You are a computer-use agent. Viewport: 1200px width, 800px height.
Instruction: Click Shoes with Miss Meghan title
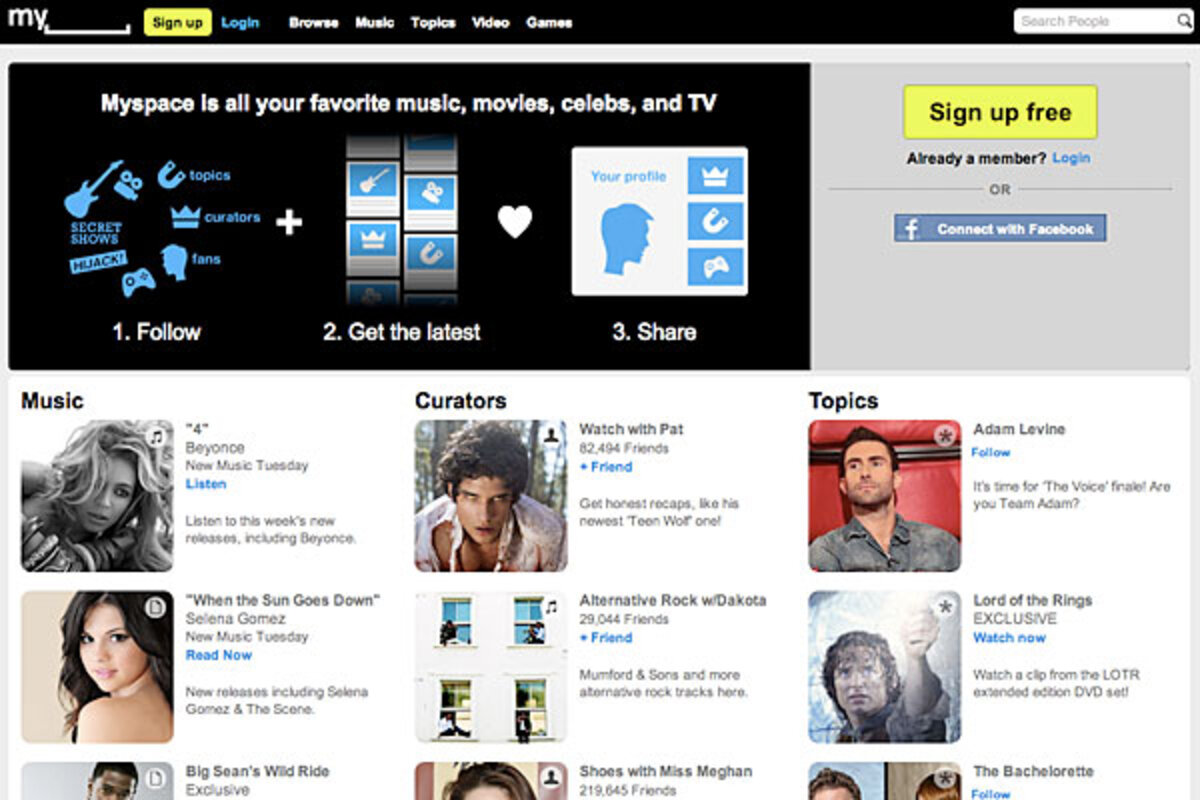pos(666,771)
